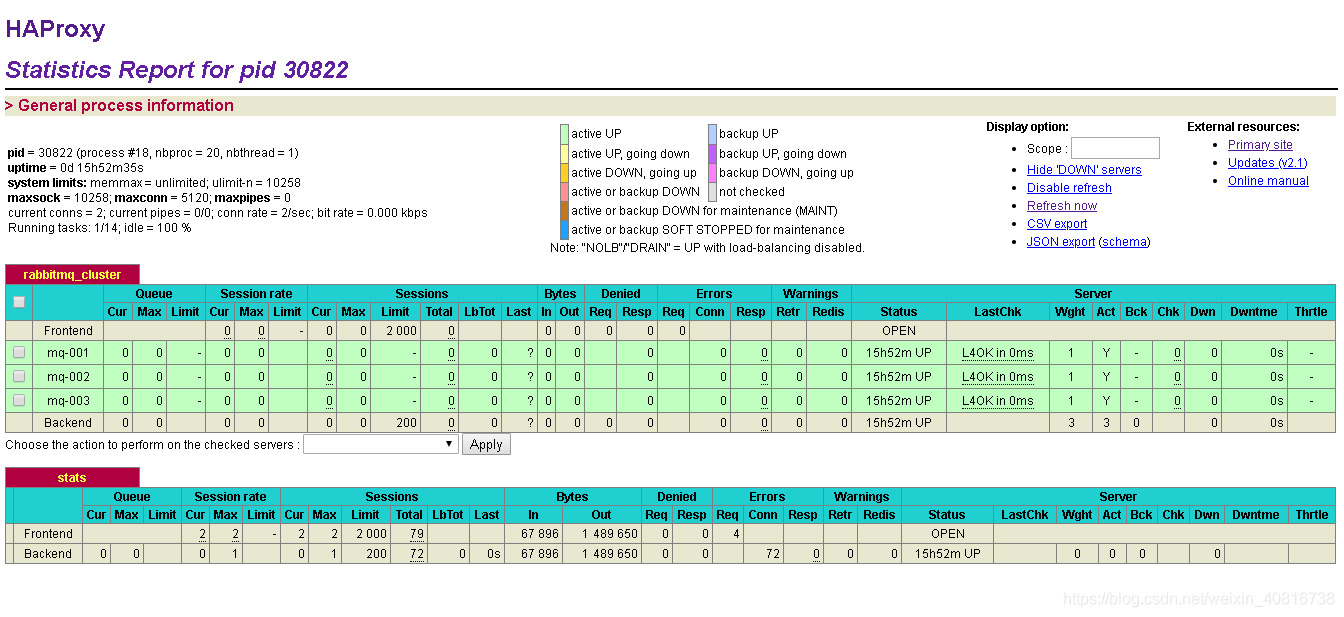This screenshot has height=617, width=1344.
Task: Click the not checked grey legend swatch
Action: 712,191
